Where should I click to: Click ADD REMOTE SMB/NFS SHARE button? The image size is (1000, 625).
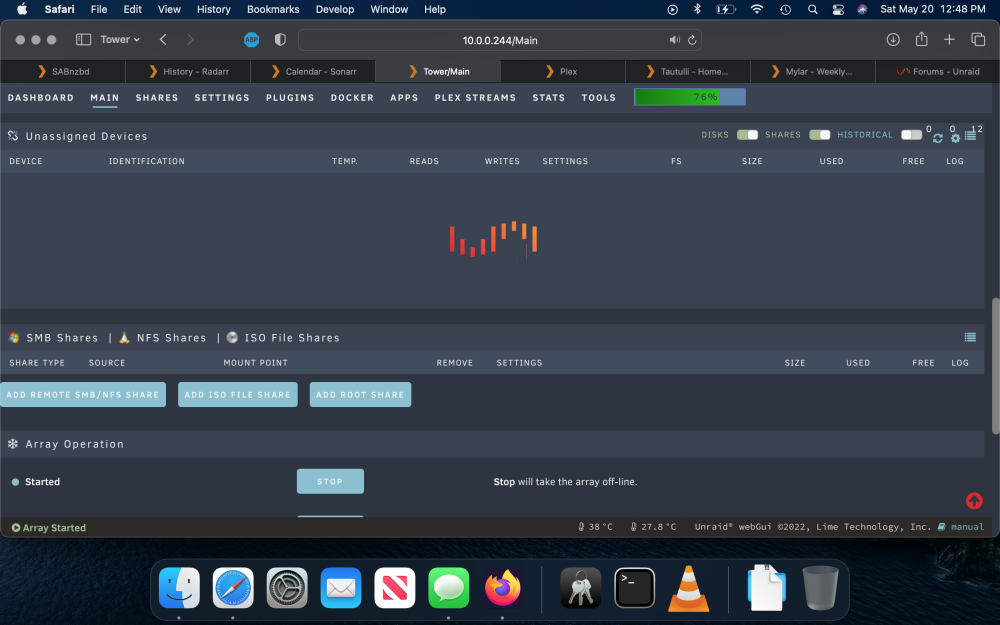click(83, 395)
